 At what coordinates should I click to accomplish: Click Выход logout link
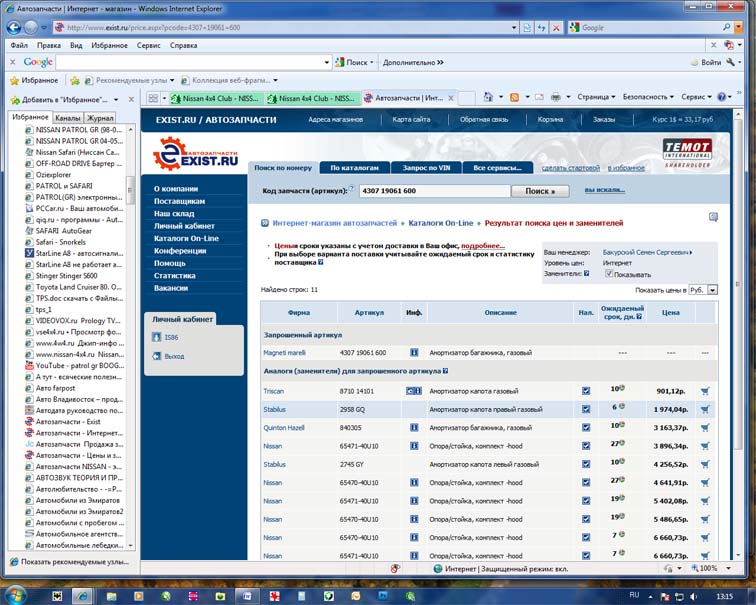tap(174, 356)
